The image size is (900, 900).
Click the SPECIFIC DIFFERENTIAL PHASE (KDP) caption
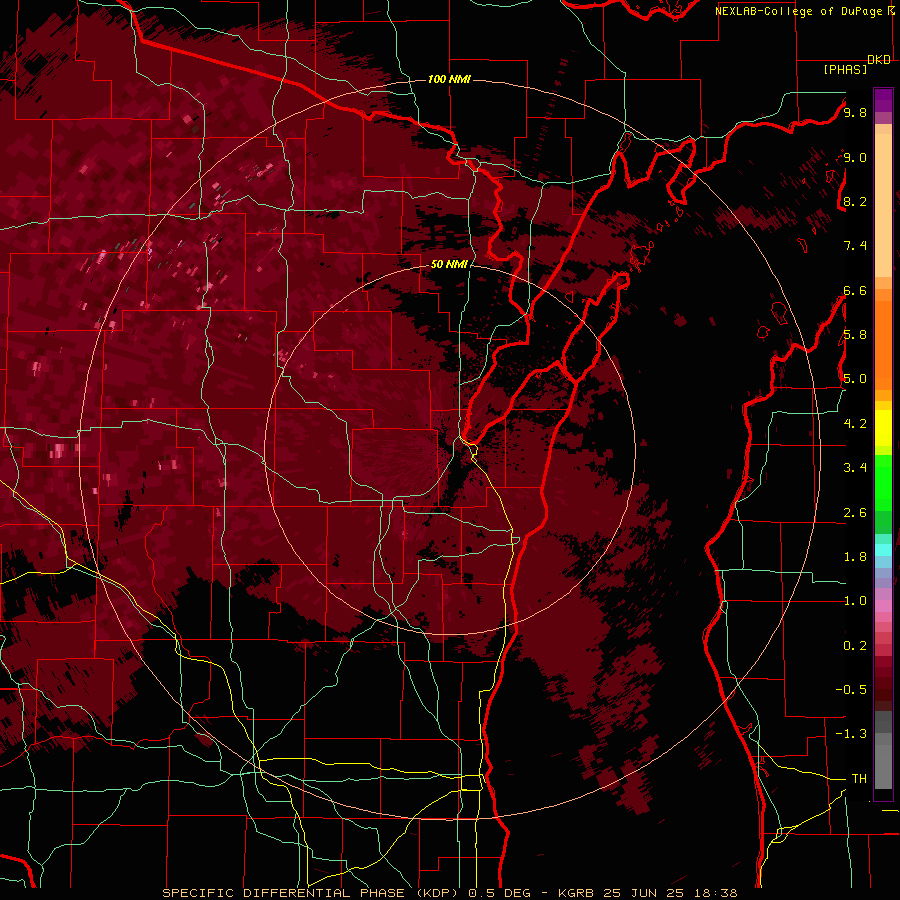coord(312,893)
